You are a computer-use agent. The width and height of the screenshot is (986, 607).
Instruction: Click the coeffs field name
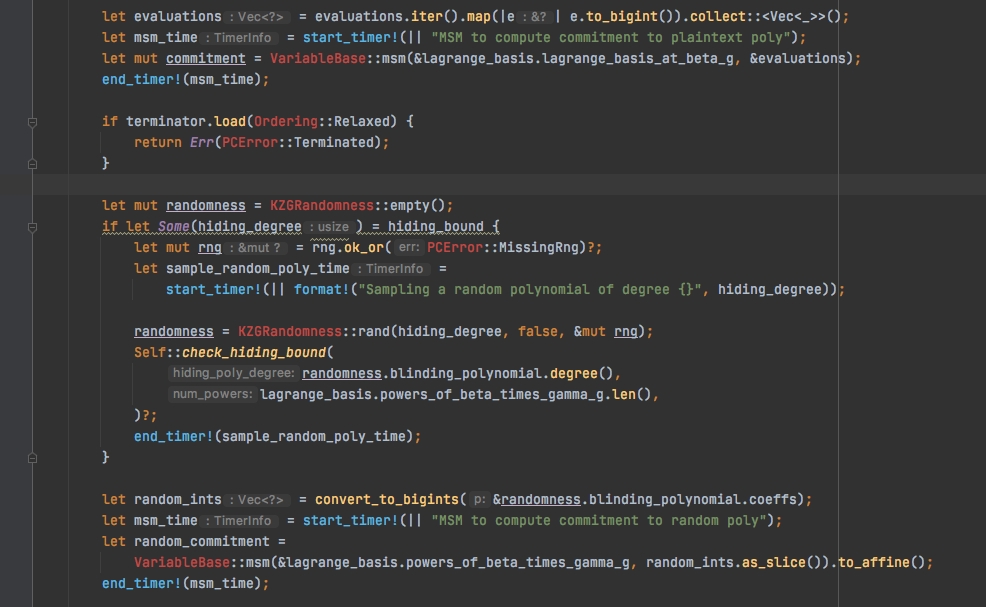coord(773,499)
